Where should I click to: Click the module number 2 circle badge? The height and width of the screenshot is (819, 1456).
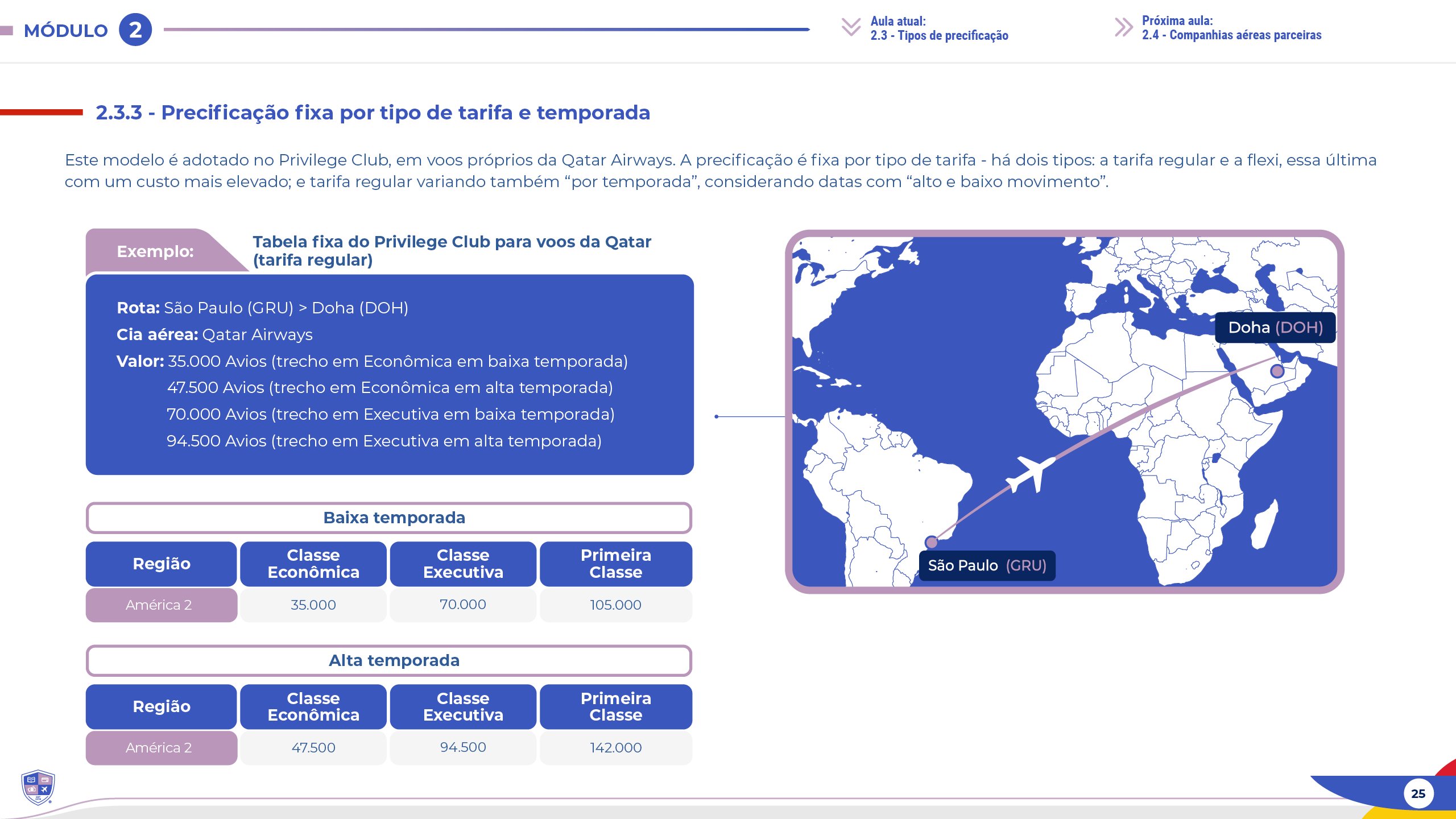pos(135,30)
